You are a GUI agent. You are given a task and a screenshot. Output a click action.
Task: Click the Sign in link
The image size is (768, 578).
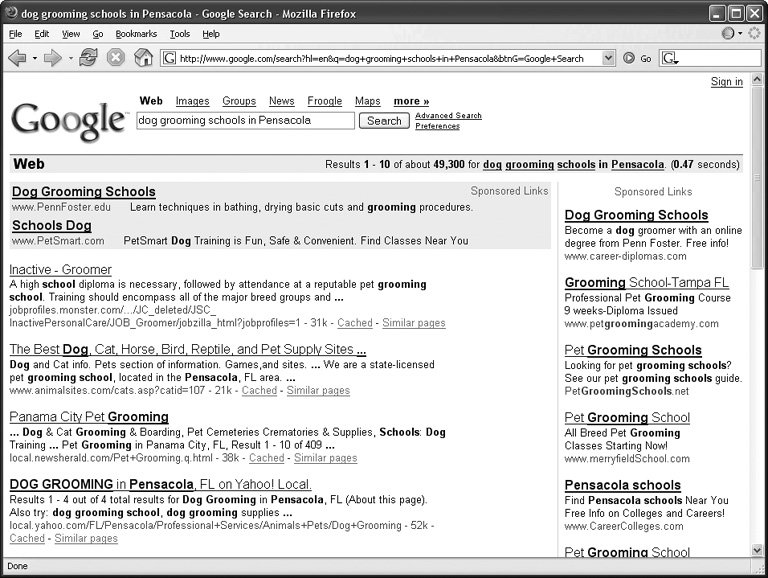726,82
